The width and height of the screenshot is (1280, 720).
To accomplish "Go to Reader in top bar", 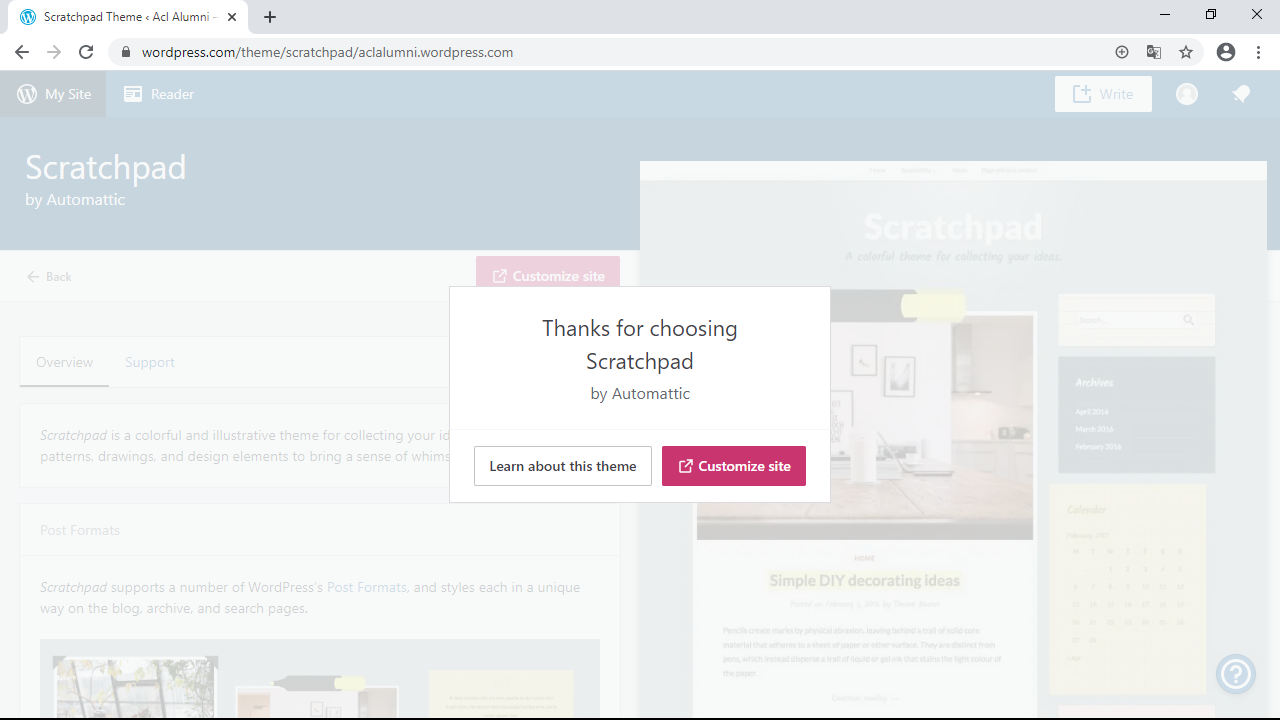I will [159, 94].
